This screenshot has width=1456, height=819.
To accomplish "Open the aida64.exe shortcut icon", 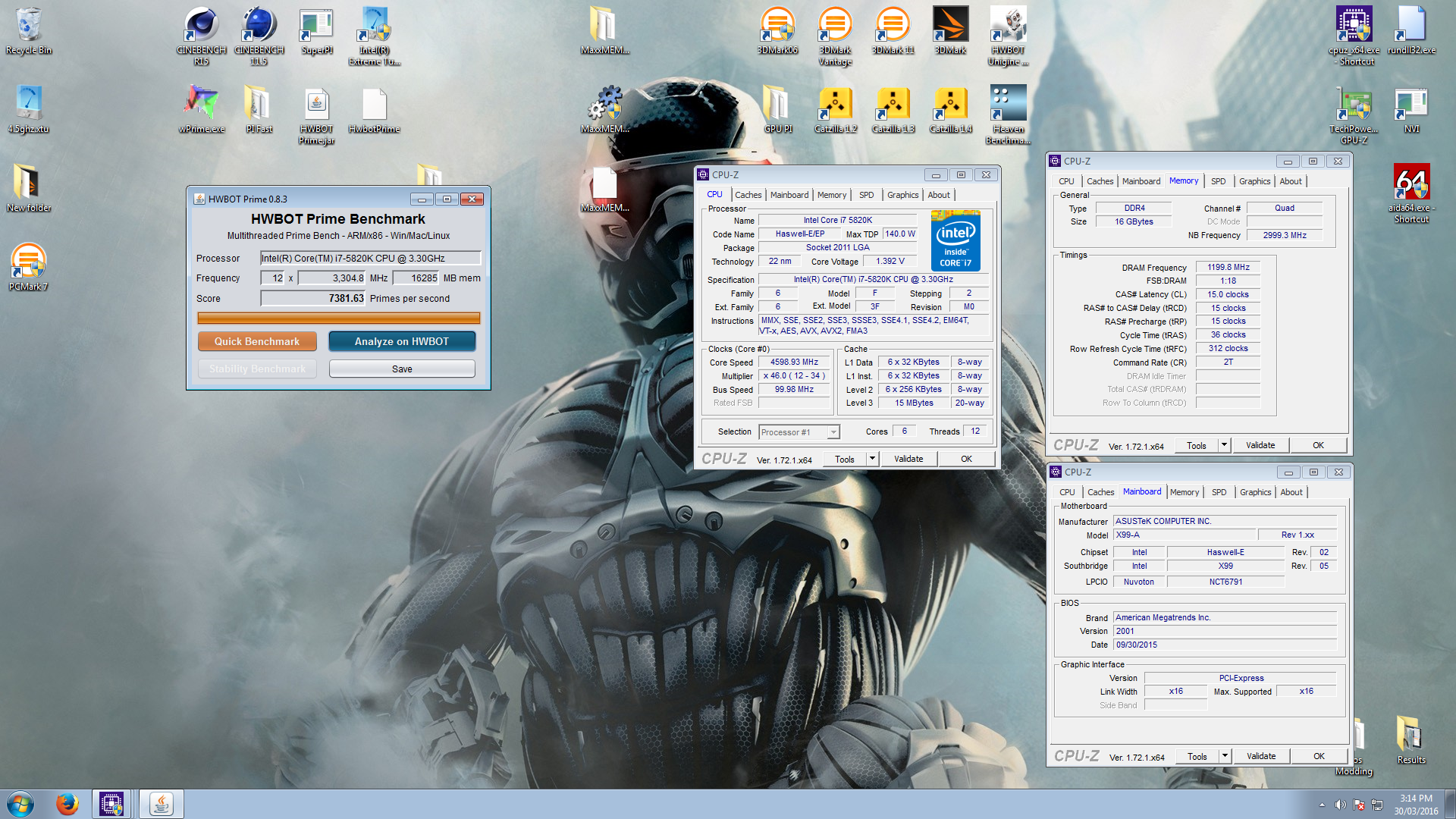I will point(1411,194).
